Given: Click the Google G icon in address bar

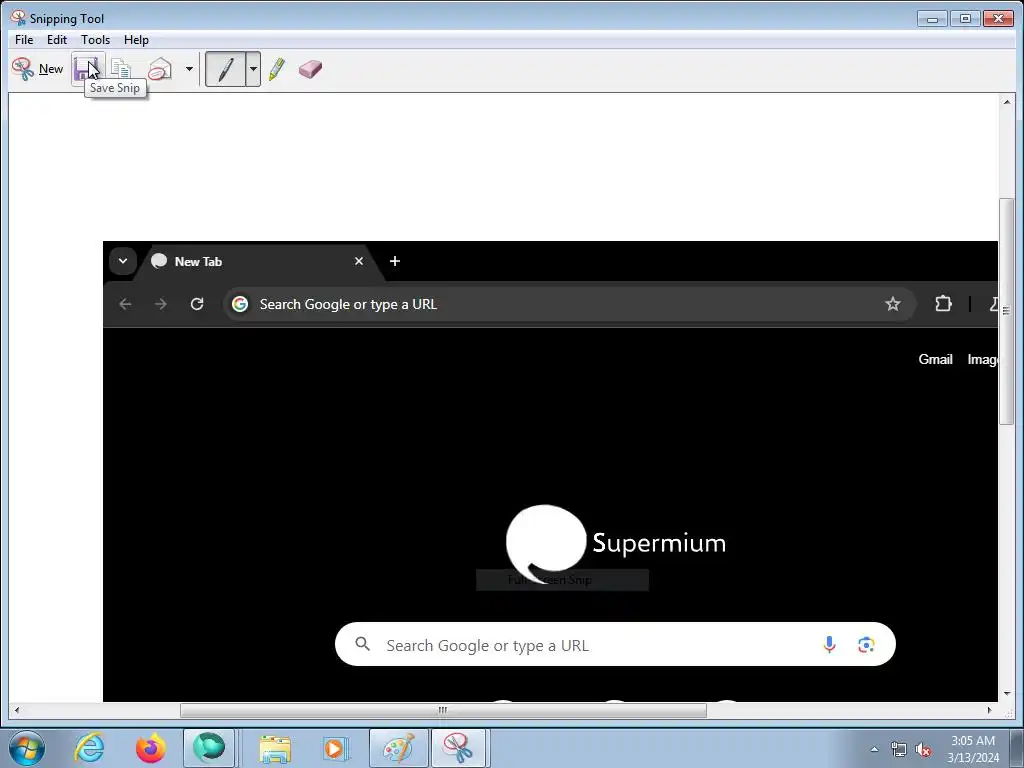Looking at the screenshot, I should pyautogui.click(x=240, y=304).
